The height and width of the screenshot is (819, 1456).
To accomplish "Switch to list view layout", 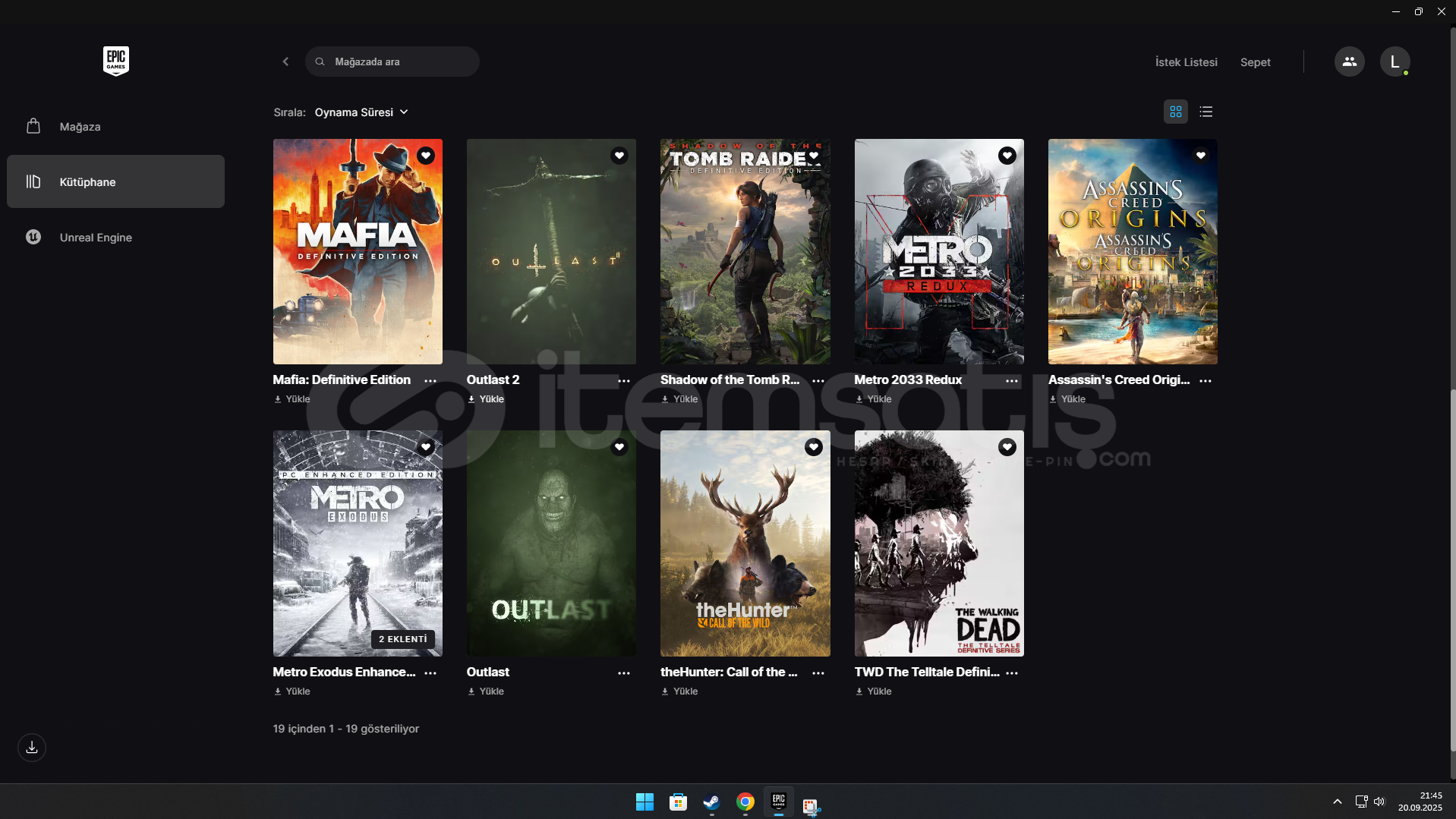I will (x=1205, y=112).
